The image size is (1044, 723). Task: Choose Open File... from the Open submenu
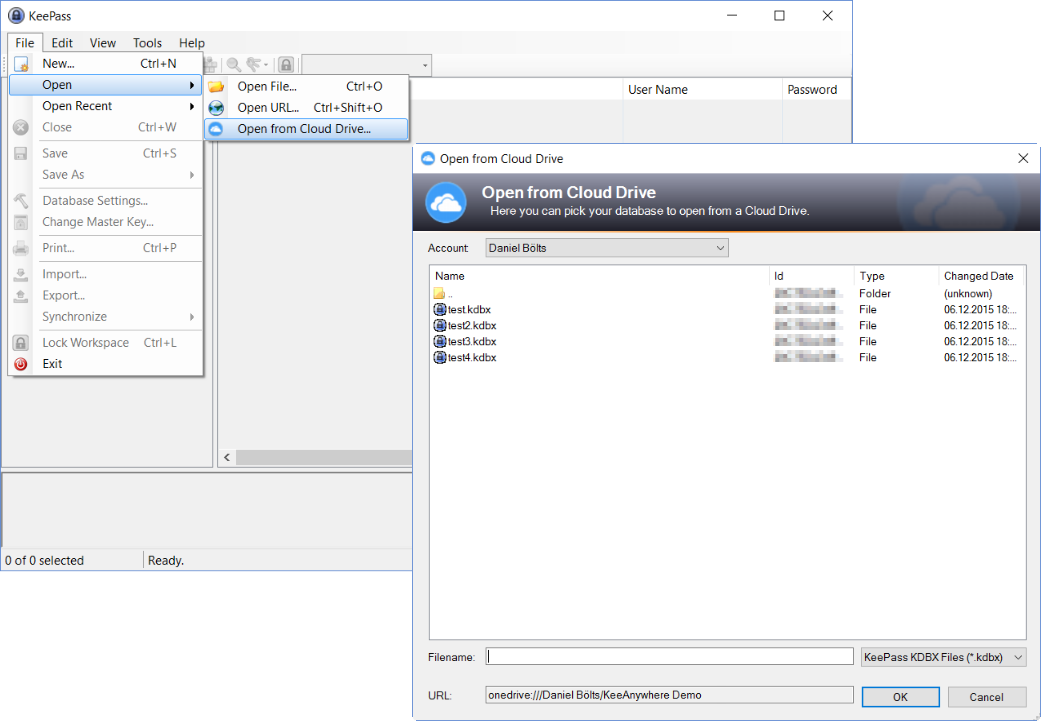306,87
